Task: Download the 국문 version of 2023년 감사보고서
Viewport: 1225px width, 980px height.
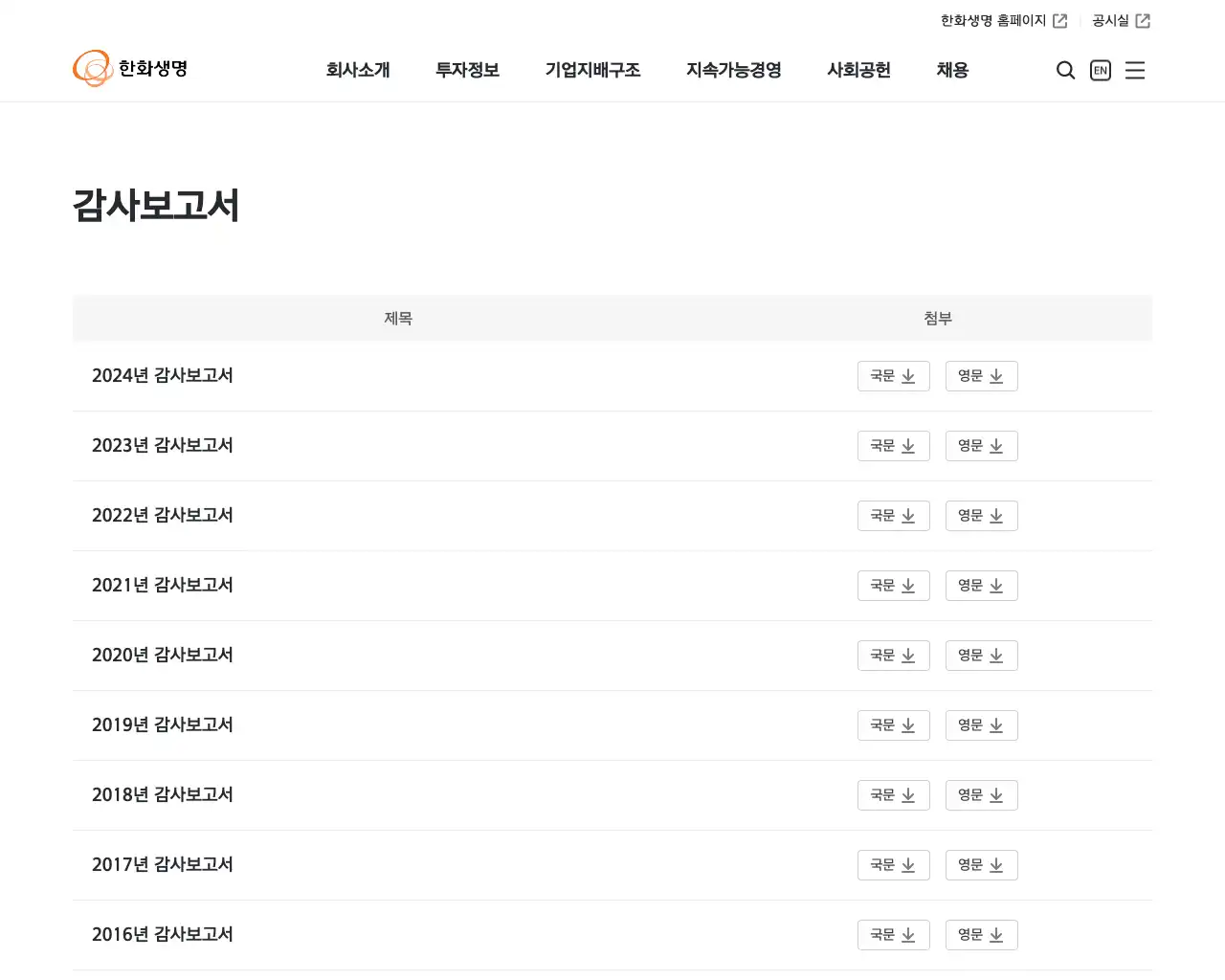Action: 893,445
